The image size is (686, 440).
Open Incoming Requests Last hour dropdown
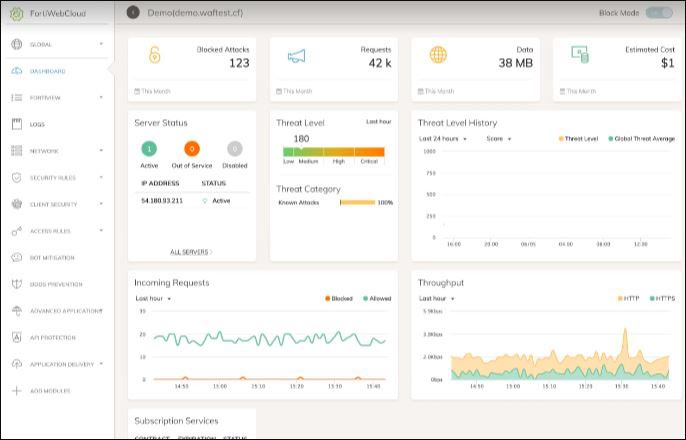point(153,298)
